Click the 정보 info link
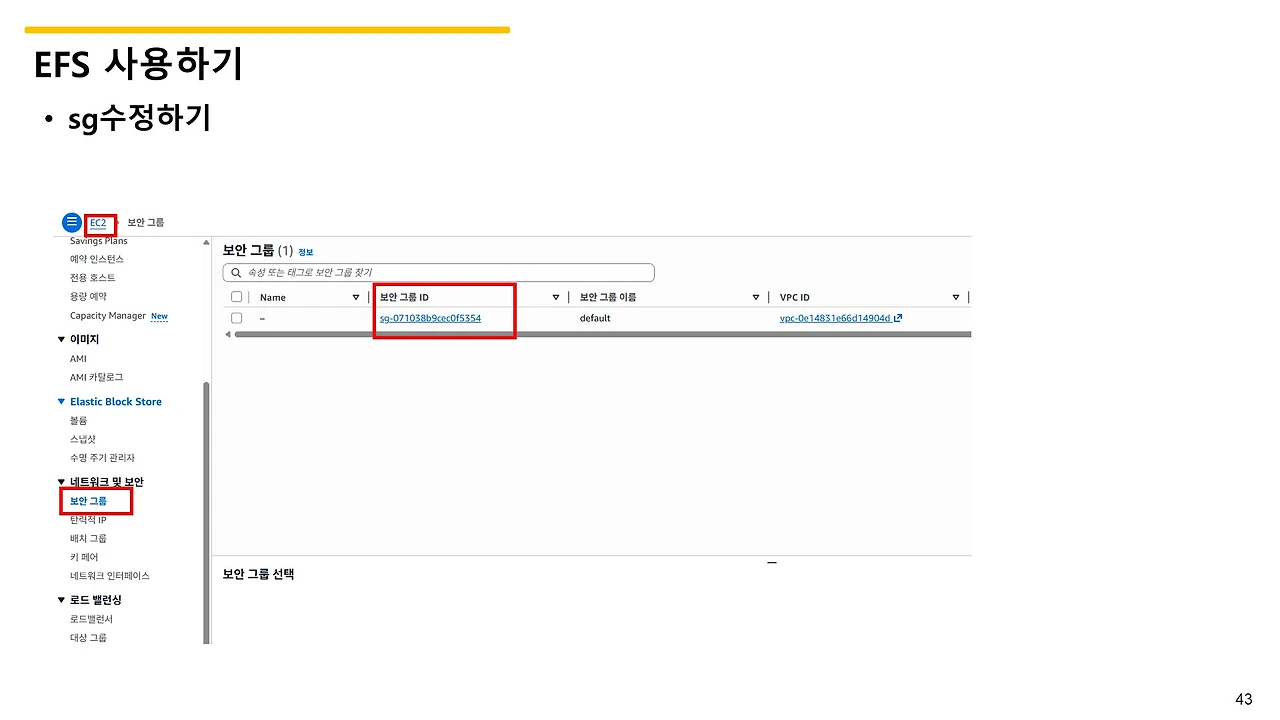 tap(306, 252)
